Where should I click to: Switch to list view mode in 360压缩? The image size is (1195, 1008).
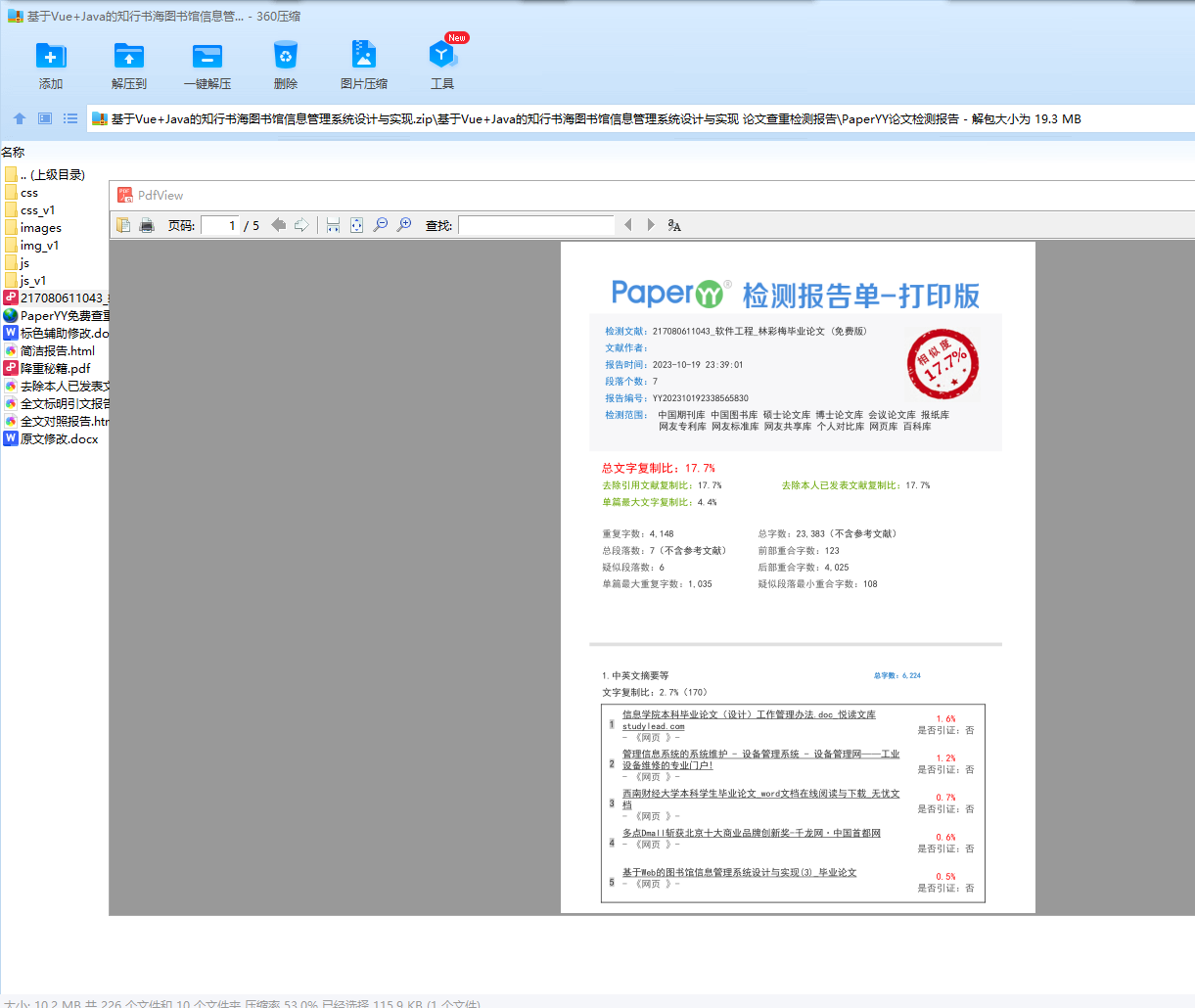tap(70, 118)
